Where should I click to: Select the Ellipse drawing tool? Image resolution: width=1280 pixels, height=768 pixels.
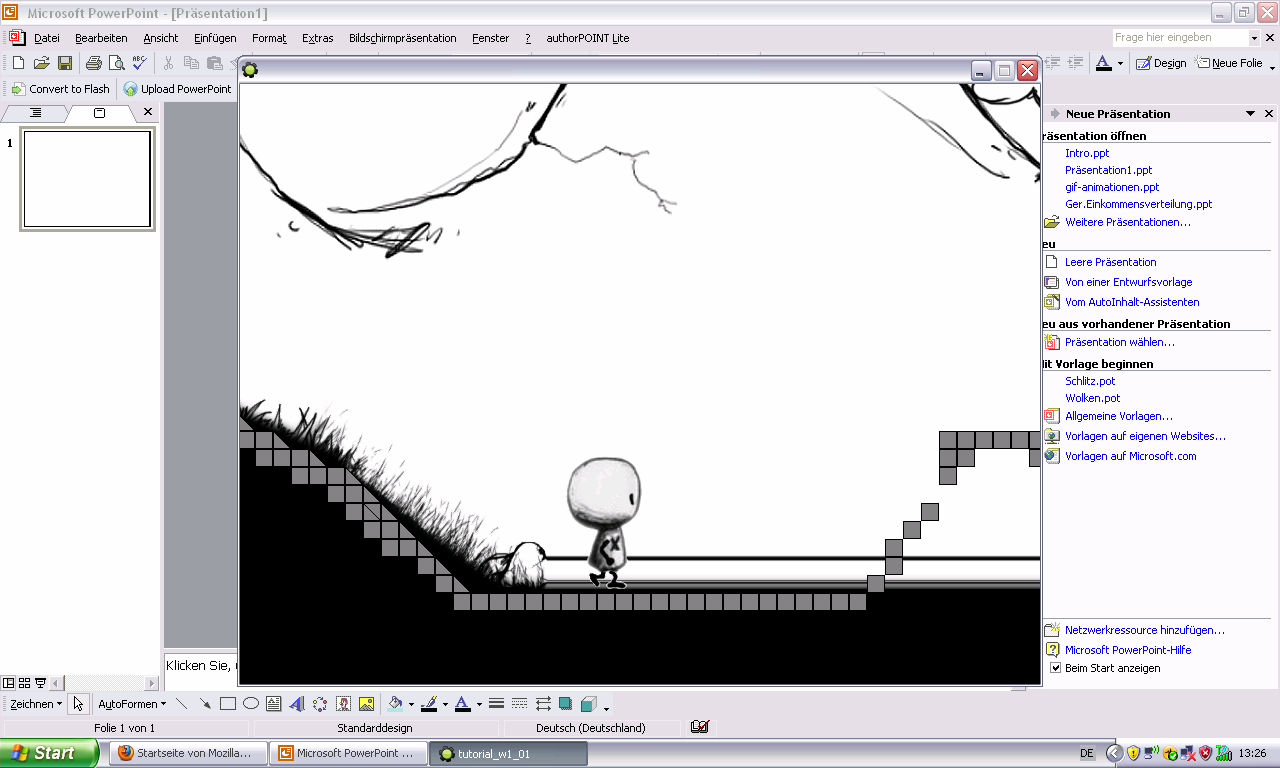click(x=251, y=704)
